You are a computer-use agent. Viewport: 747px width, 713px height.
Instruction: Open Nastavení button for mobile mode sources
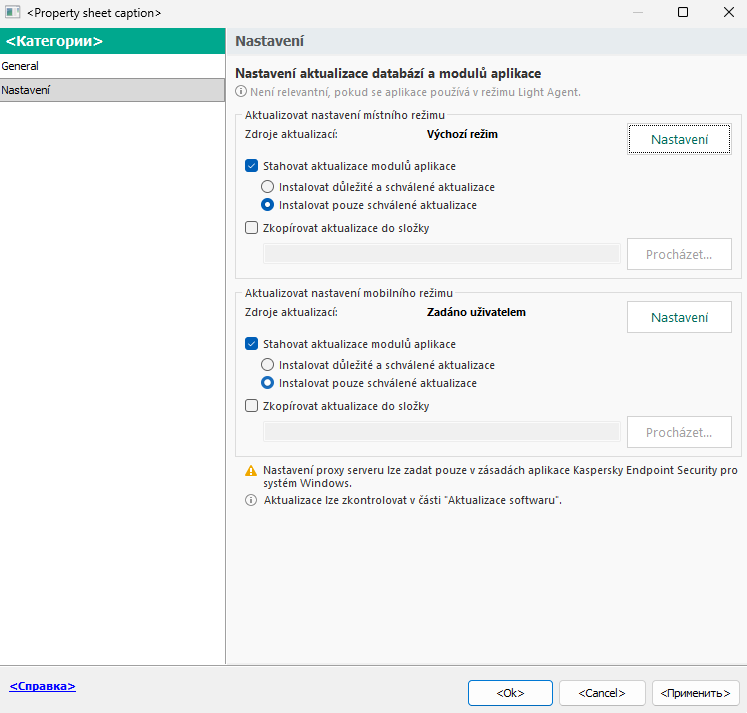tap(679, 317)
